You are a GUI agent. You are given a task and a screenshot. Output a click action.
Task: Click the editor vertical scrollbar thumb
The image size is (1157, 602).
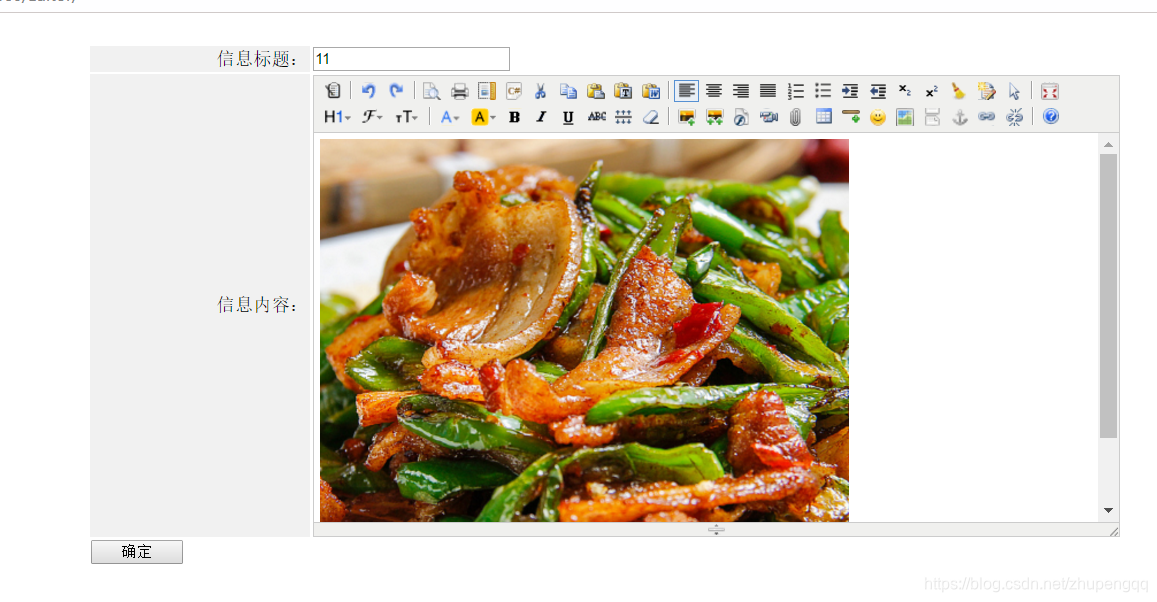coord(1108,296)
